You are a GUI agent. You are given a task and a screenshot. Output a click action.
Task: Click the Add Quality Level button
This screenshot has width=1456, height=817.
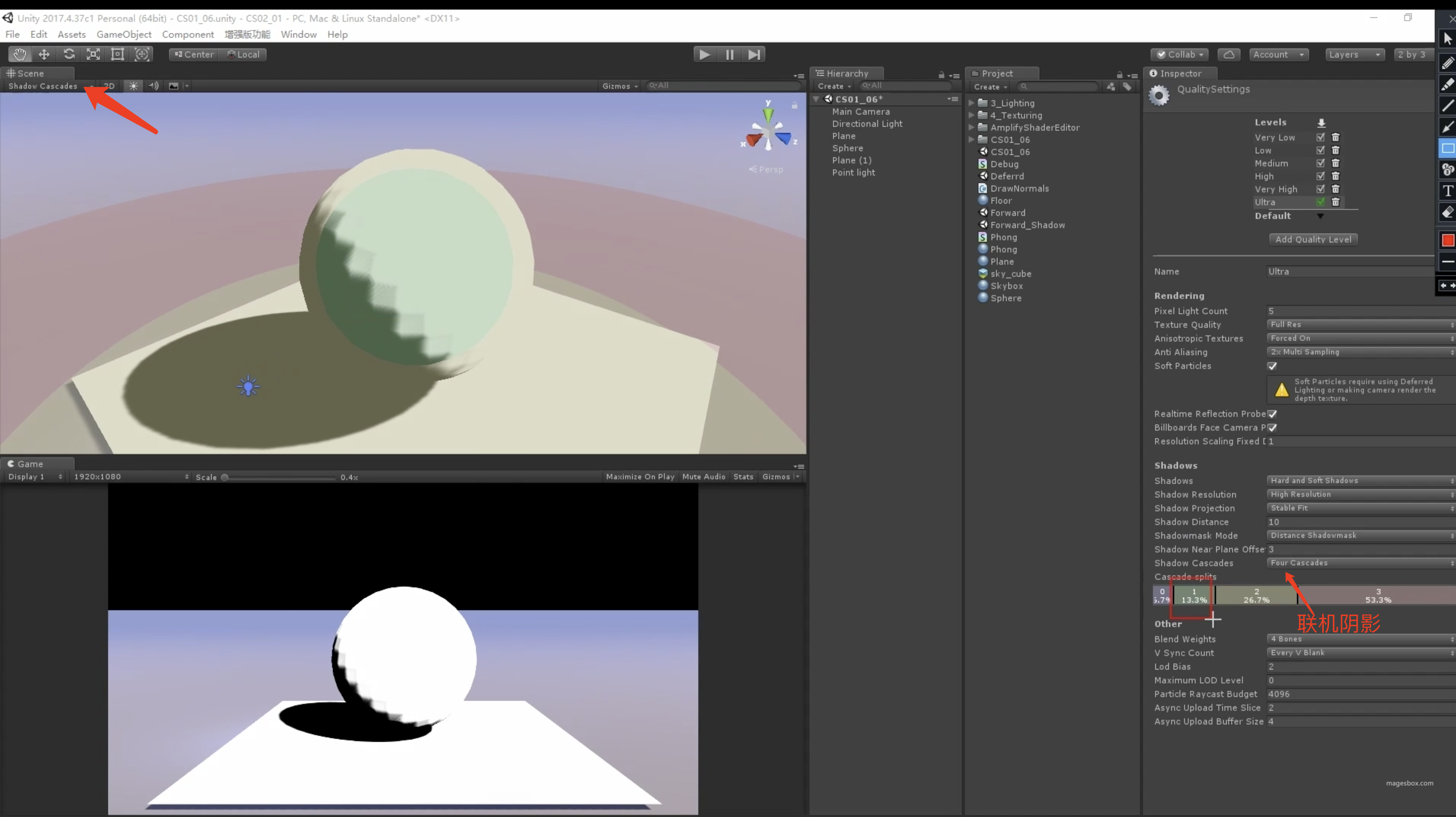pyautogui.click(x=1313, y=240)
